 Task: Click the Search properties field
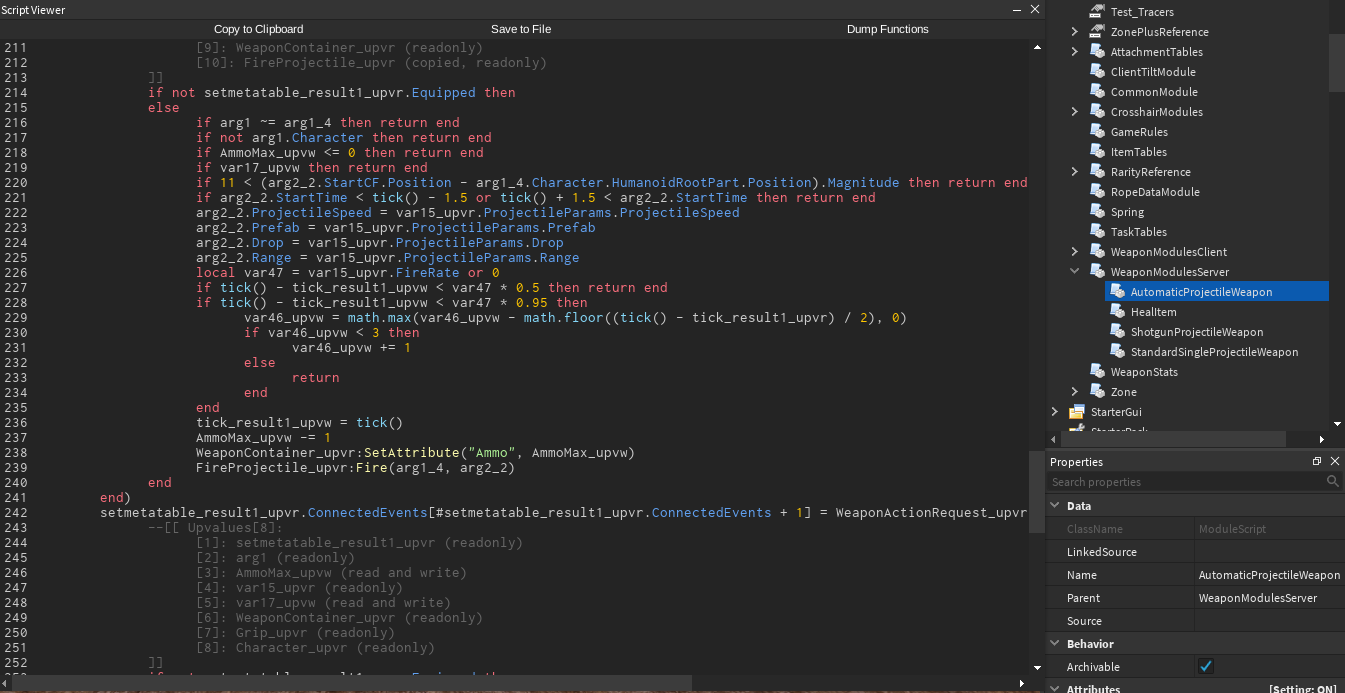[x=1186, y=482]
